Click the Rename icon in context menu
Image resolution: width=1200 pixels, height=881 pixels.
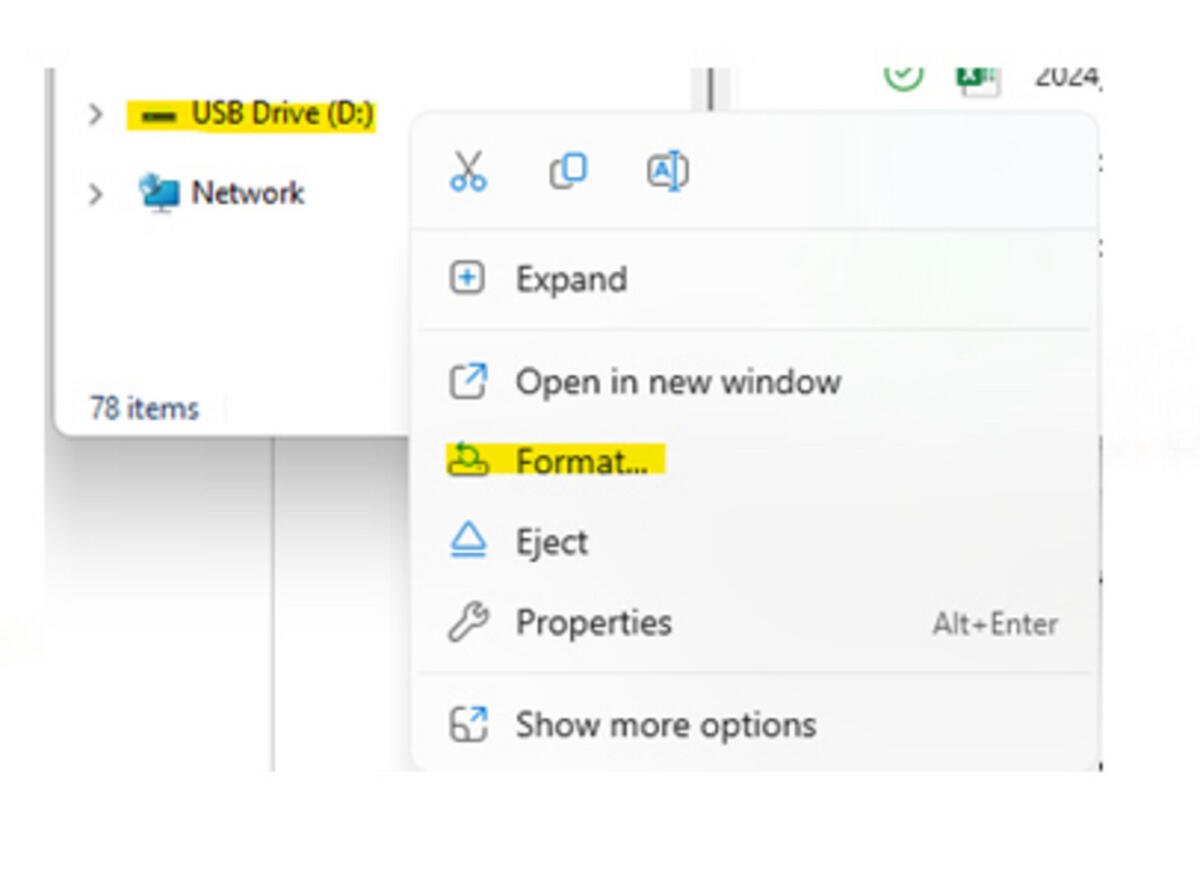pyautogui.click(x=668, y=171)
